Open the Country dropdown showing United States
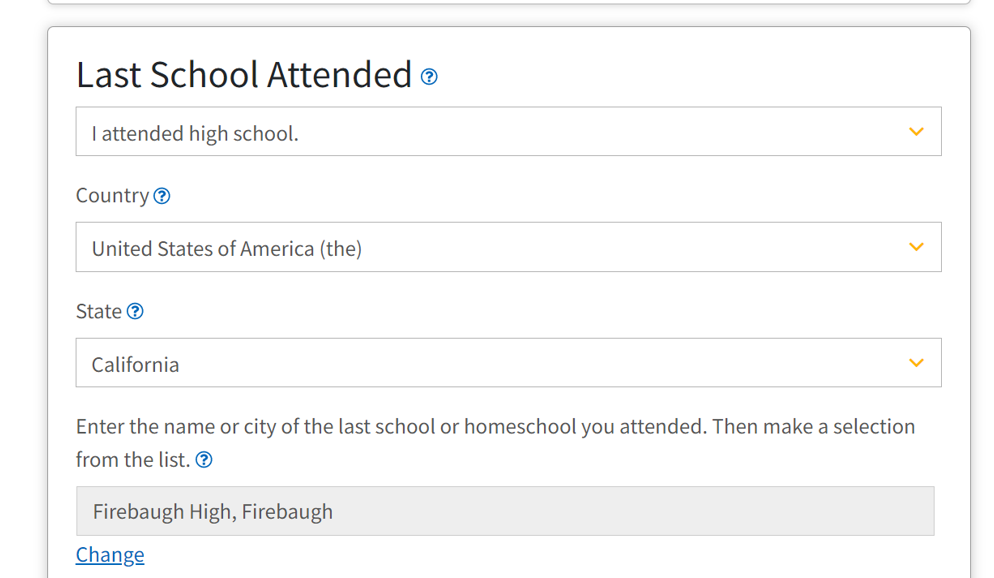This screenshot has height=578, width=994. coord(508,247)
